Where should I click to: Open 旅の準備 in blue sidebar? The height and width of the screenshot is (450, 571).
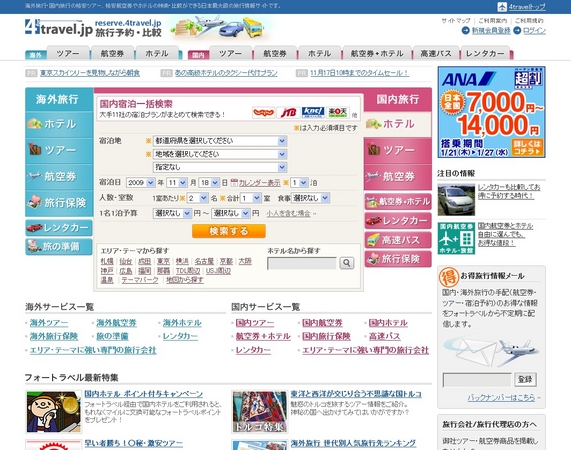(x=59, y=246)
